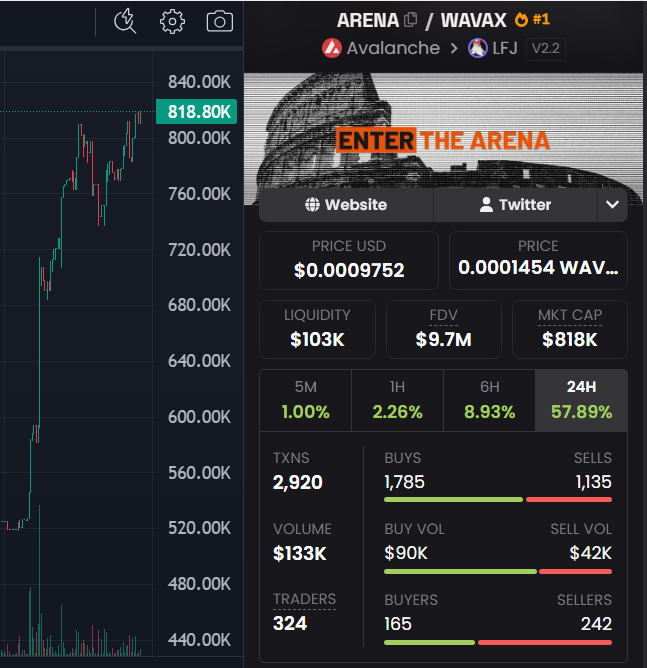Viewport: 647px width, 668px height.
Task: Click the 440.00K price axis label
Action: tap(199, 640)
